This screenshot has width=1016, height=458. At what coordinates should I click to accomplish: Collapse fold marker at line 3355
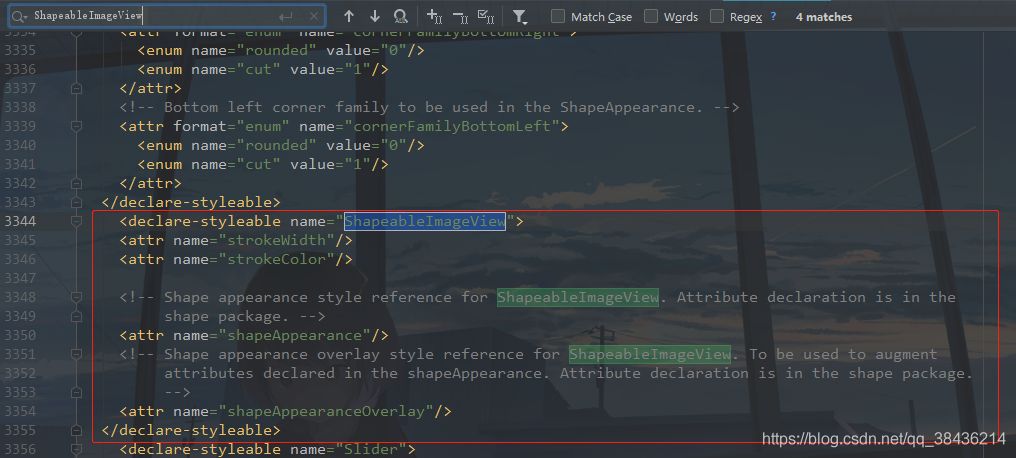click(x=76, y=430)
